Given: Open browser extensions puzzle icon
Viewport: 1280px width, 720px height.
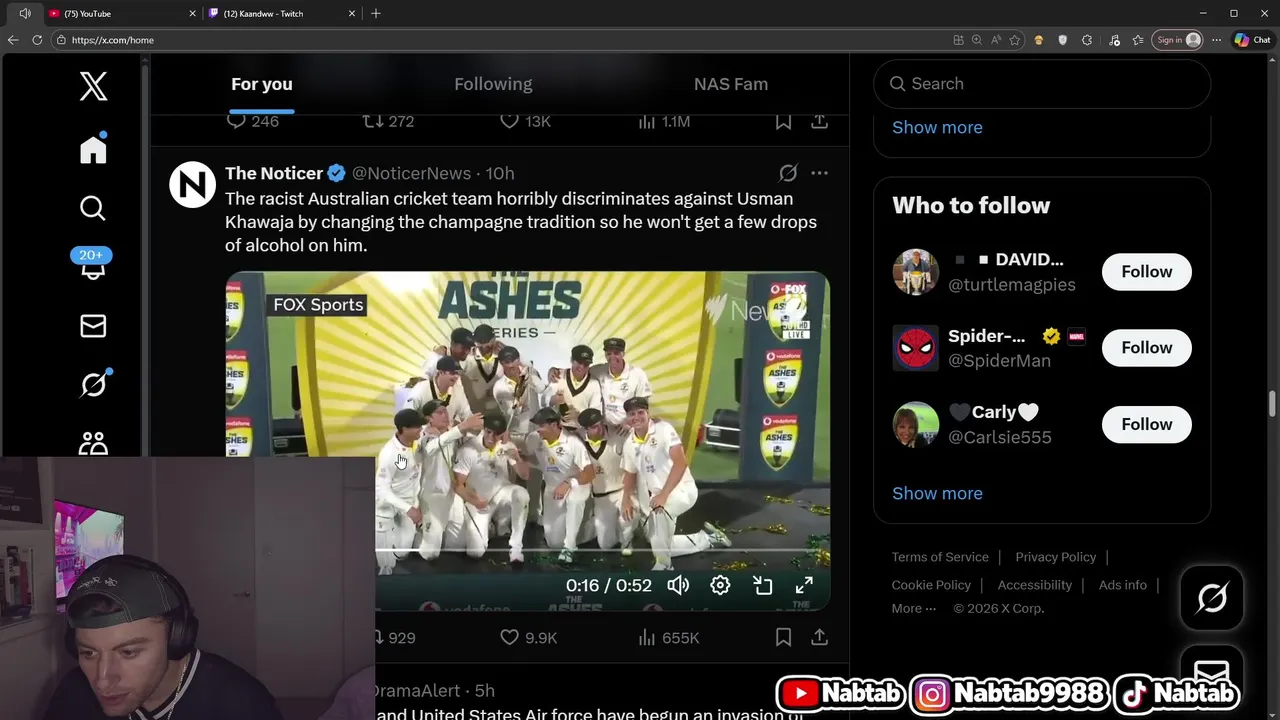Looking at the screenshot, I should point(1087,40).
